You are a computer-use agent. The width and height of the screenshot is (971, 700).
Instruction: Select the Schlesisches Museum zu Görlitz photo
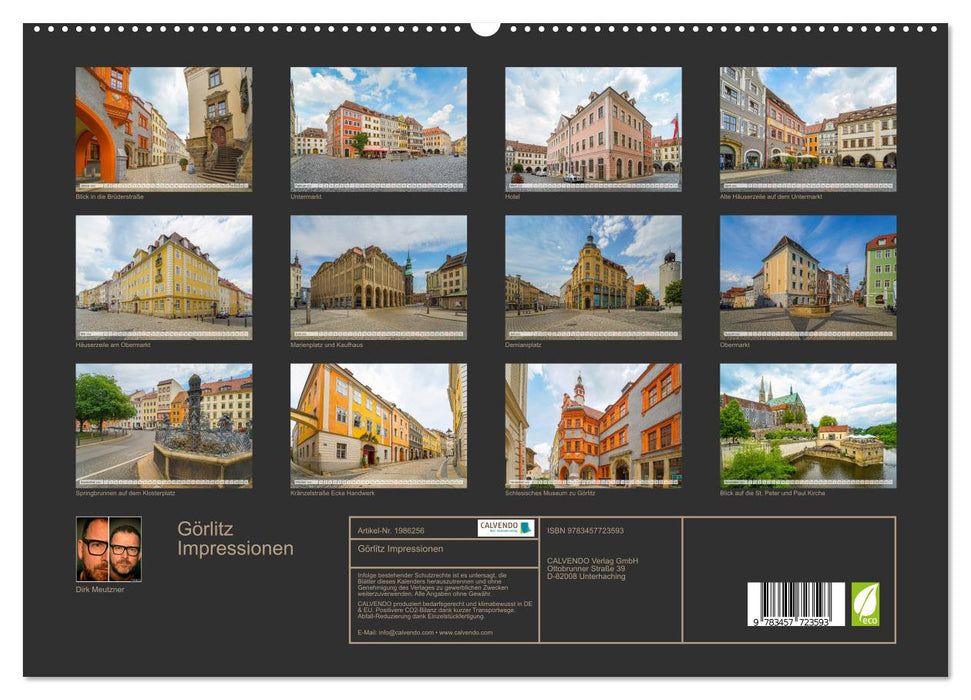tap(589, 427)
